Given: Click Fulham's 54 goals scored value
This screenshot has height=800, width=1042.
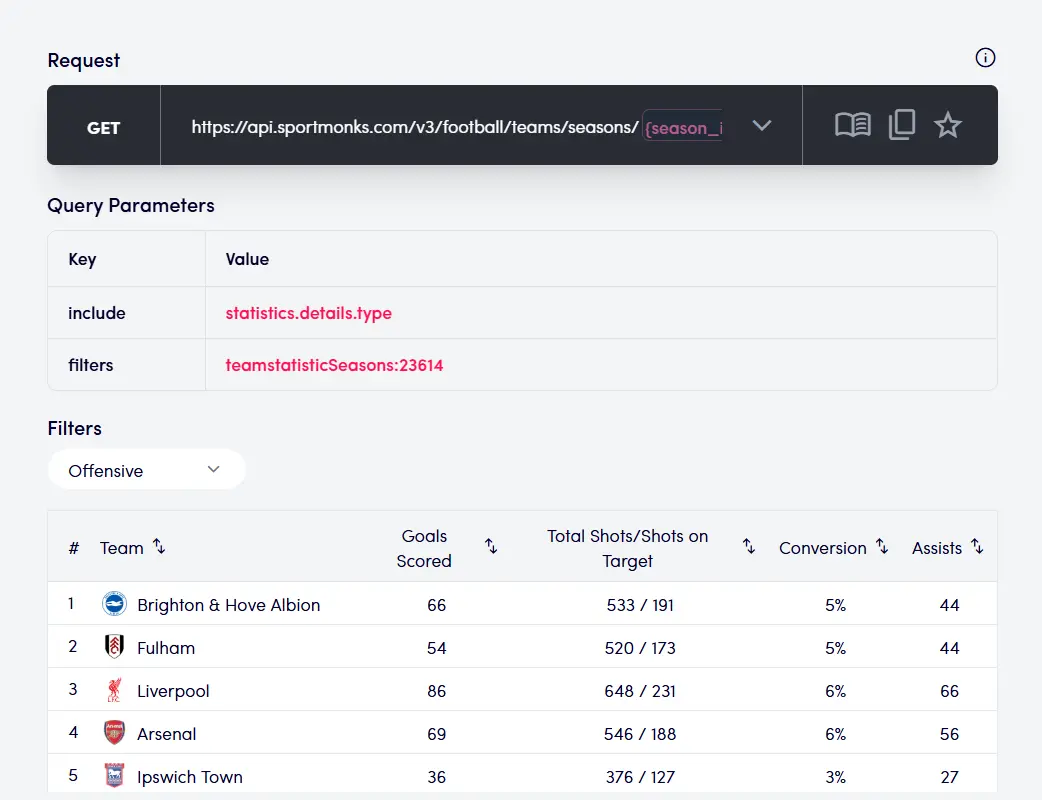Looking at the screenshot, I should point(437,649).
